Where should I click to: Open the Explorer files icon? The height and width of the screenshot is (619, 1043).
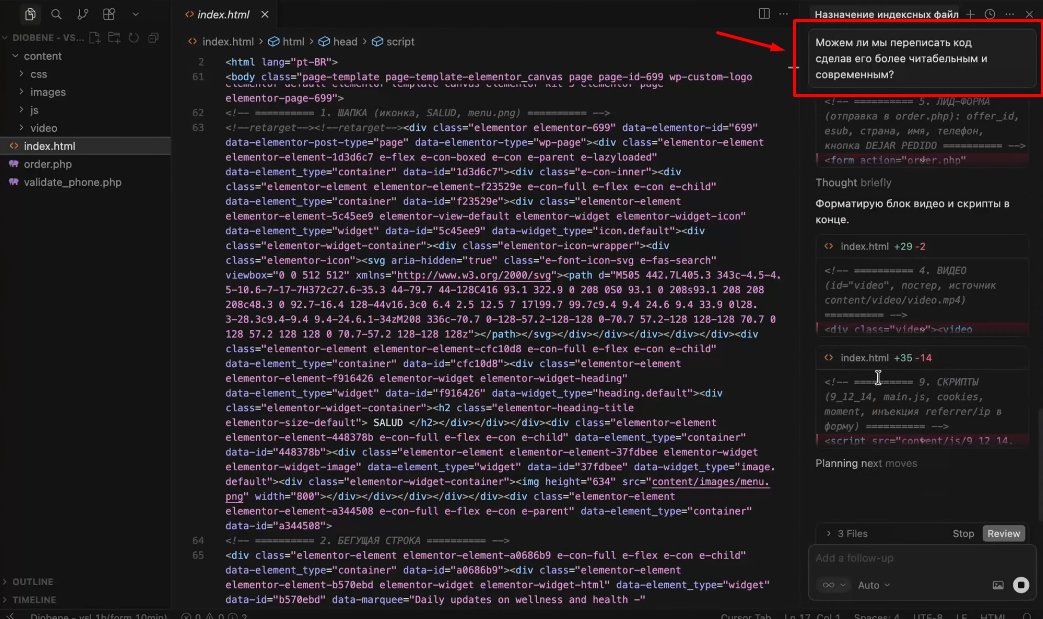[x=30, y=14]
